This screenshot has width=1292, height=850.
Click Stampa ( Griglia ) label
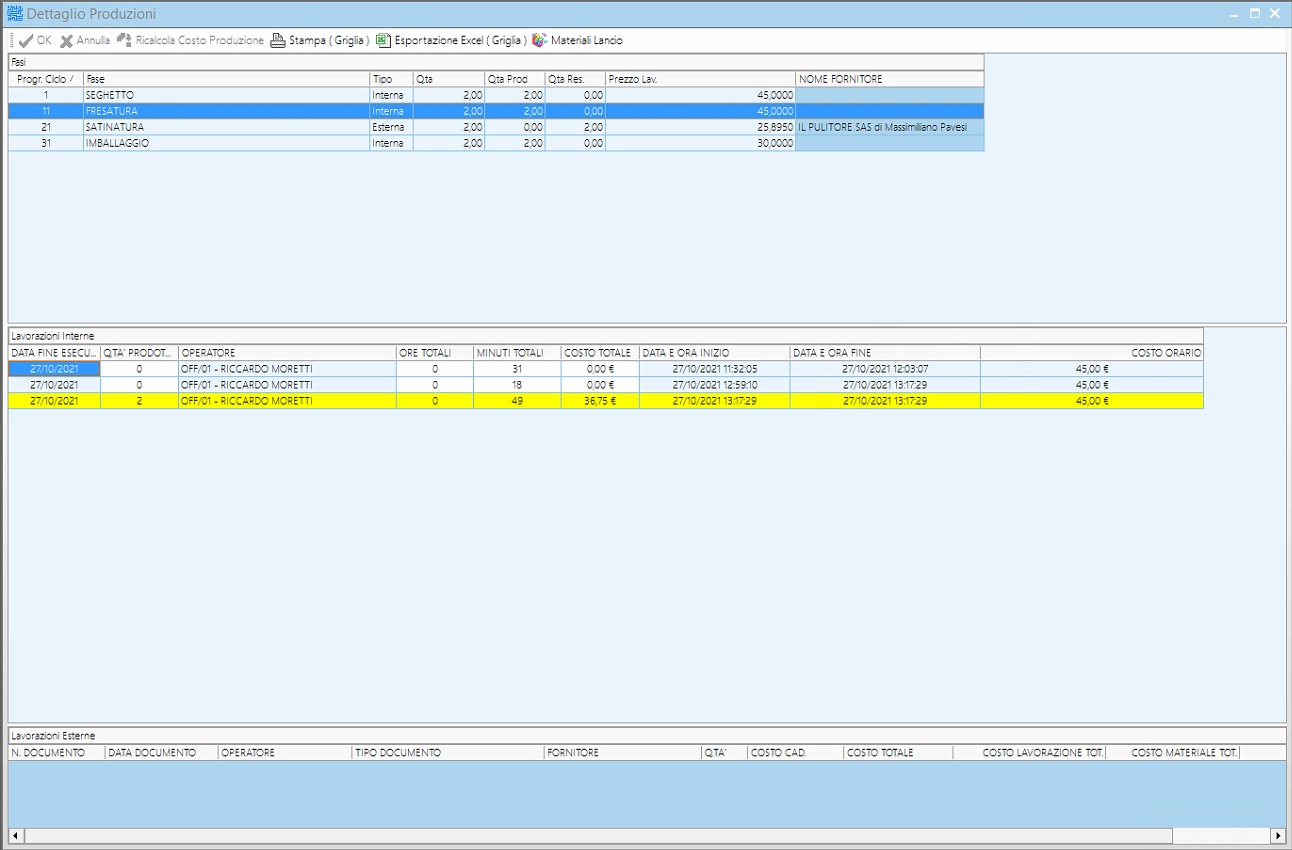329,41
